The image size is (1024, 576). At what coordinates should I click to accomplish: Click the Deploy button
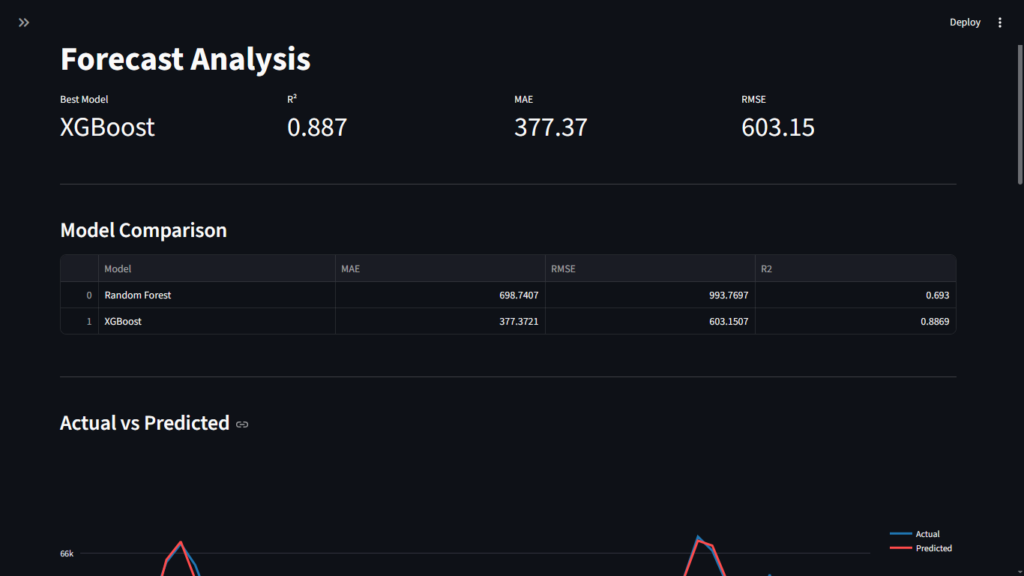965,22
